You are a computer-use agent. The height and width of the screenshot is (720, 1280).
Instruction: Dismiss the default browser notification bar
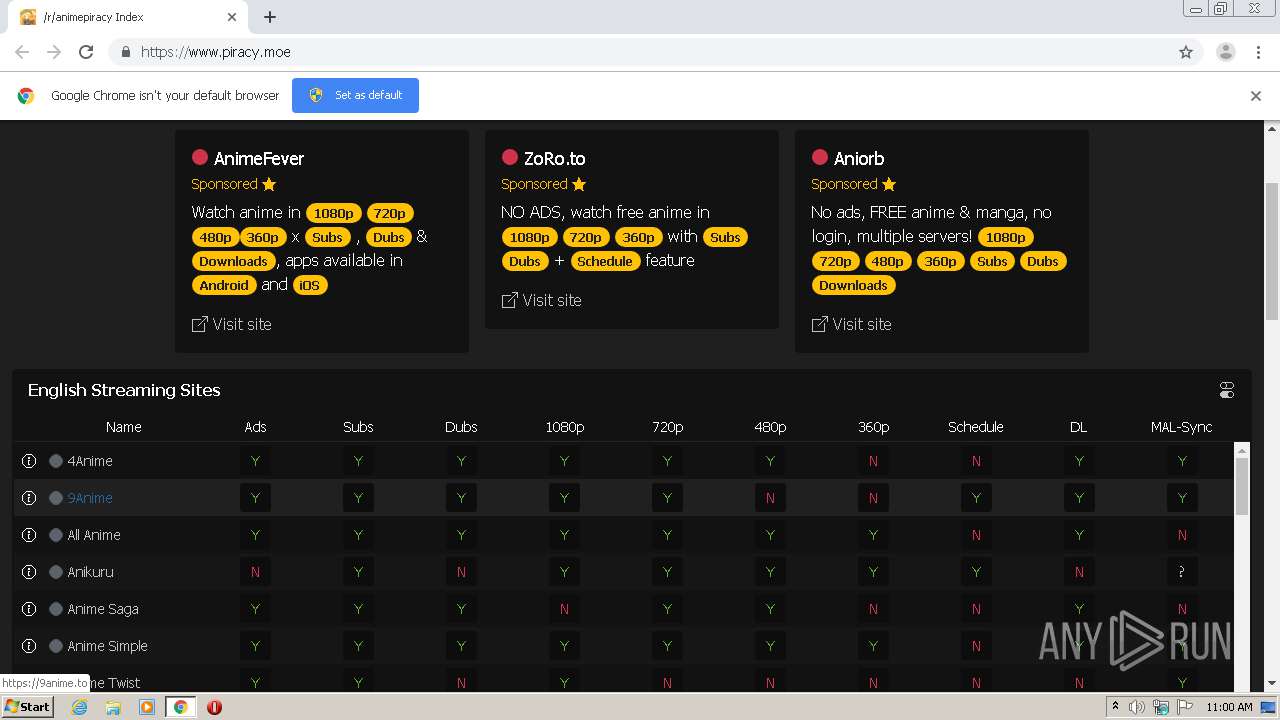pos(1256,96)
